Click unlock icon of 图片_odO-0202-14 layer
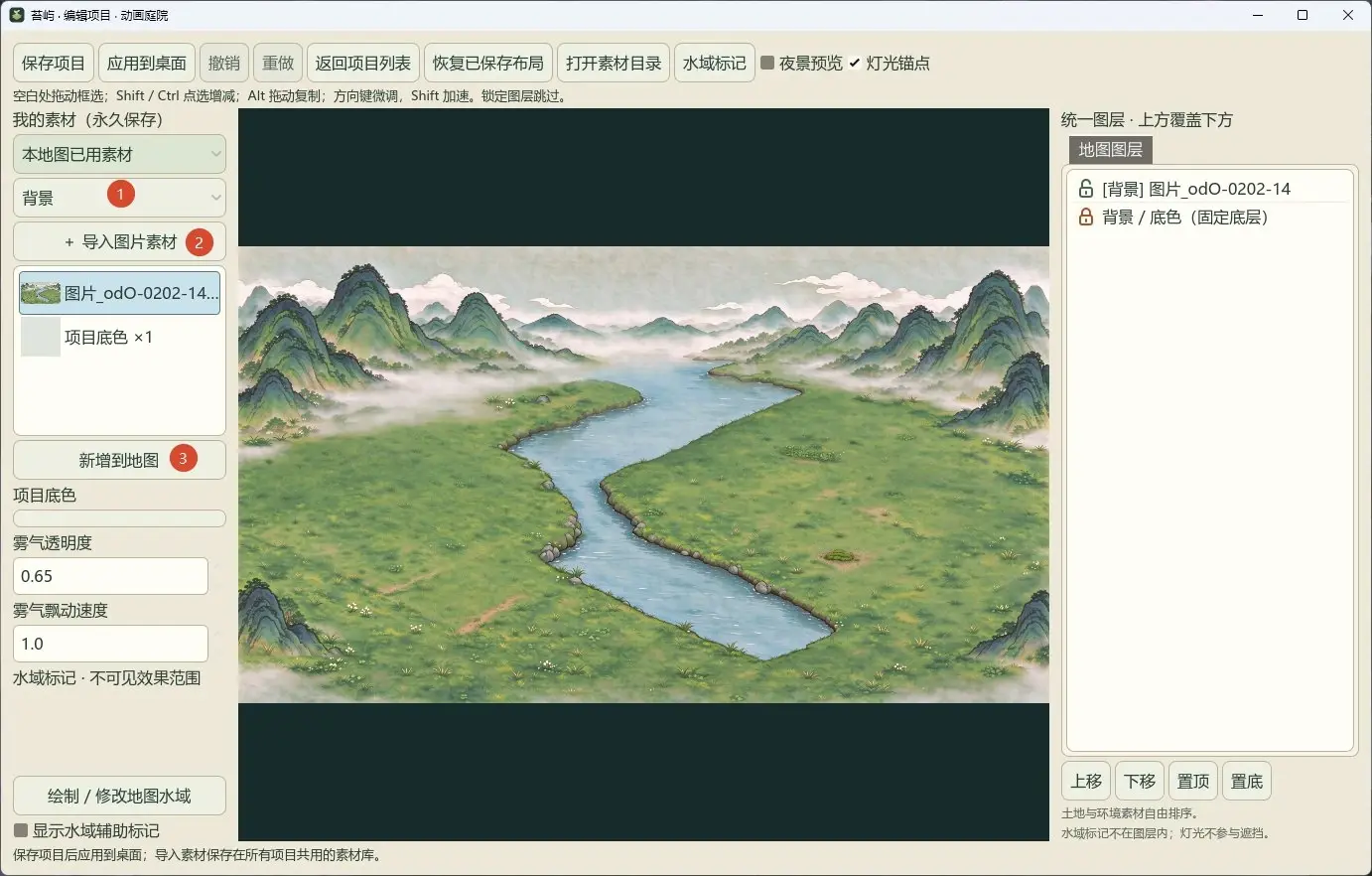 (x=1086, y=188)
